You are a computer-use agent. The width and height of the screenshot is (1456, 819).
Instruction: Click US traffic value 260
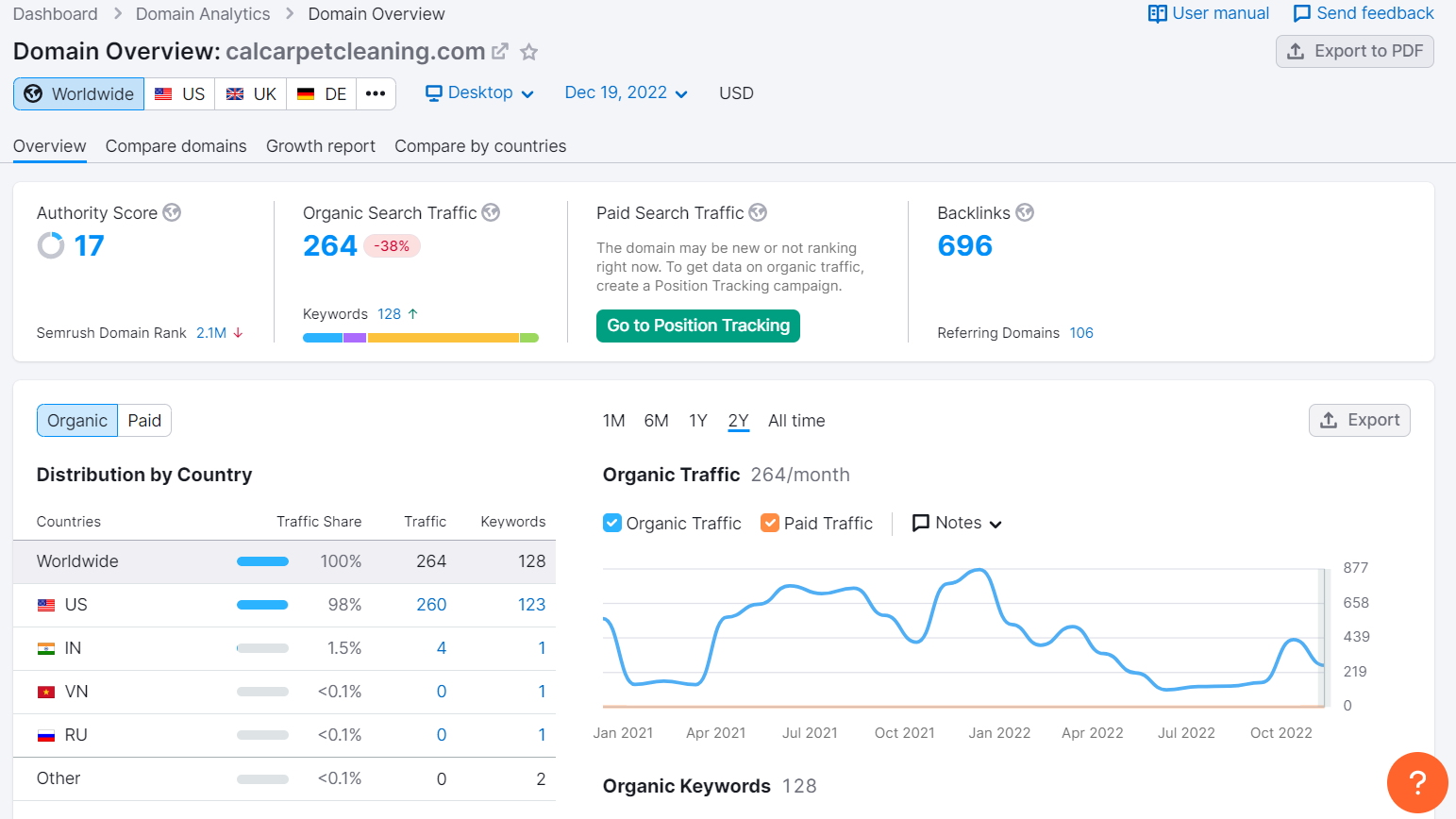click(x=431, y=605)
